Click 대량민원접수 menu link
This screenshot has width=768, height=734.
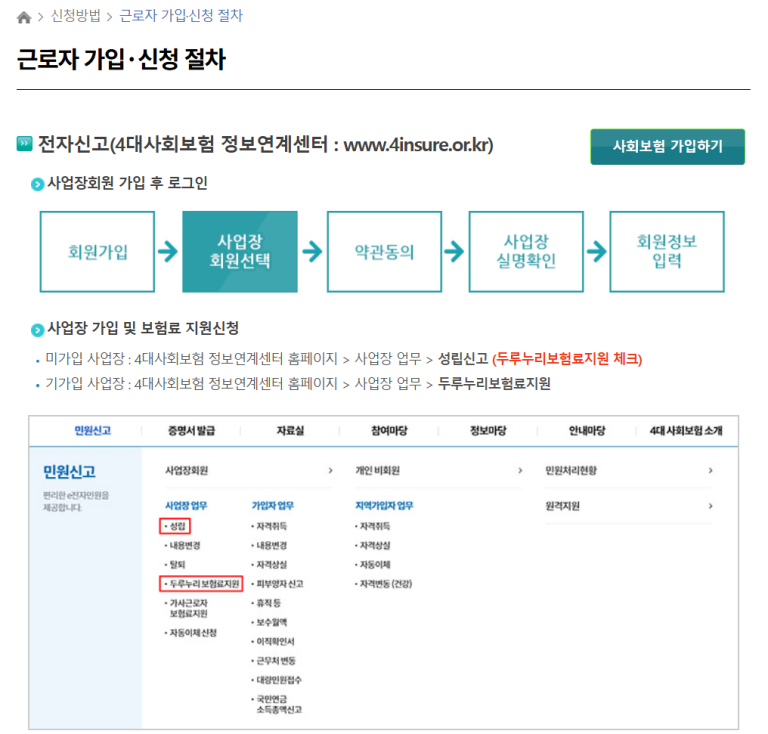tap(277, 680)
